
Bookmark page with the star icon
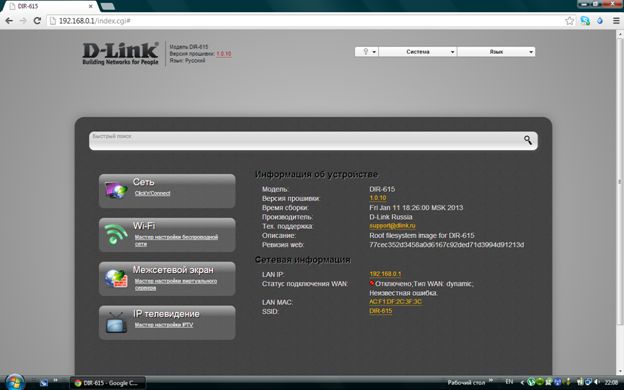coord(569,21)
